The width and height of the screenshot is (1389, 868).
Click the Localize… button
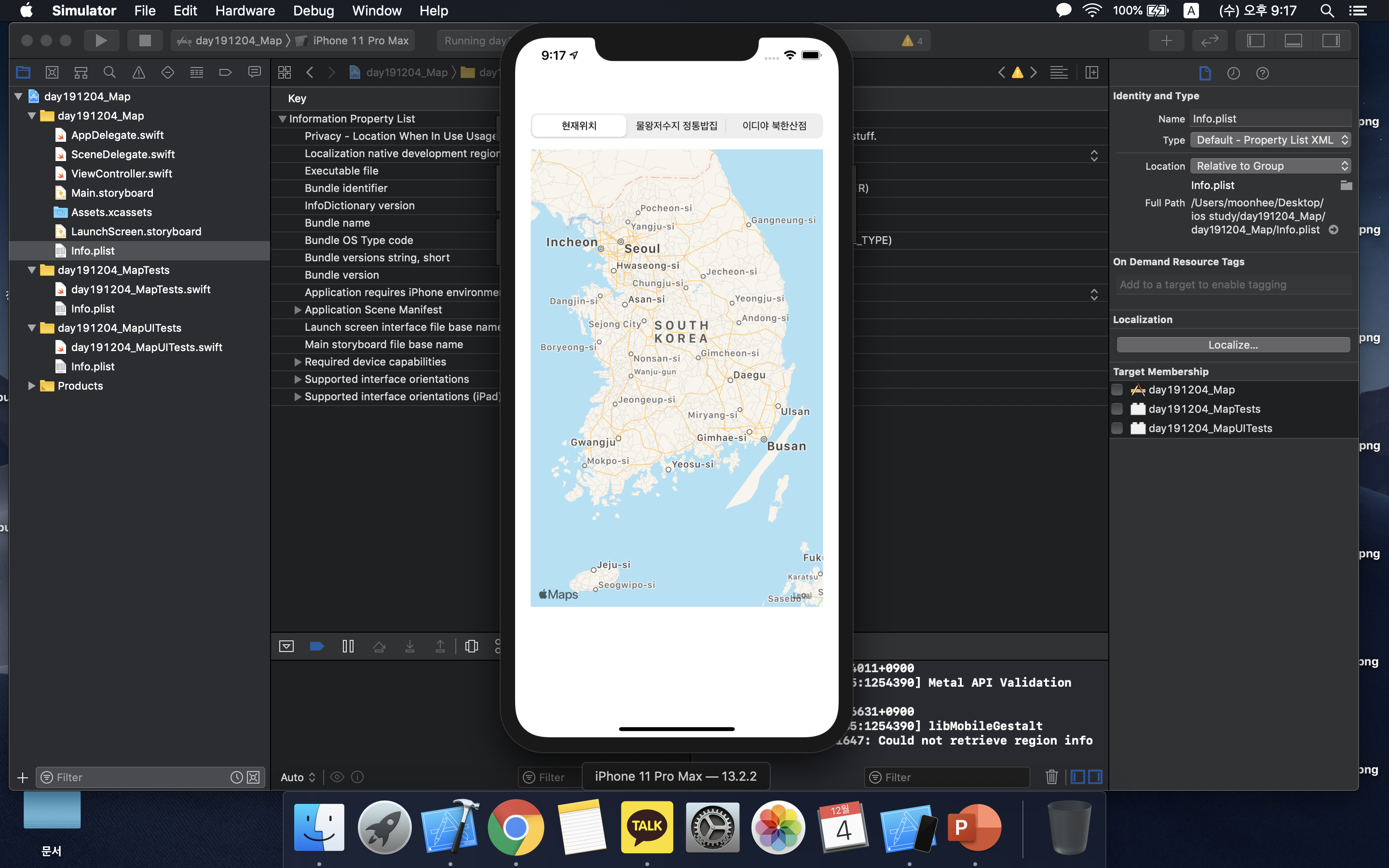(1232, 345)
